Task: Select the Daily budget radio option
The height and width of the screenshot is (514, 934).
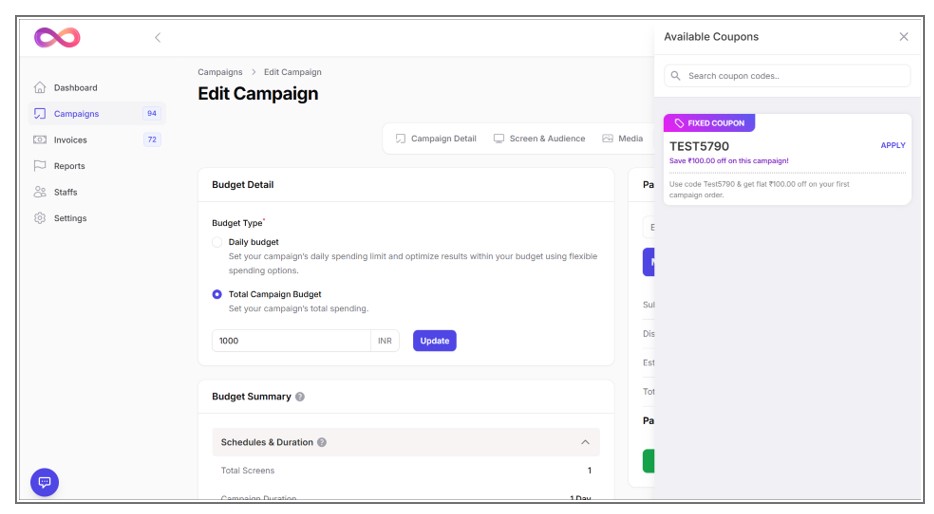Action: pos(217,242)
